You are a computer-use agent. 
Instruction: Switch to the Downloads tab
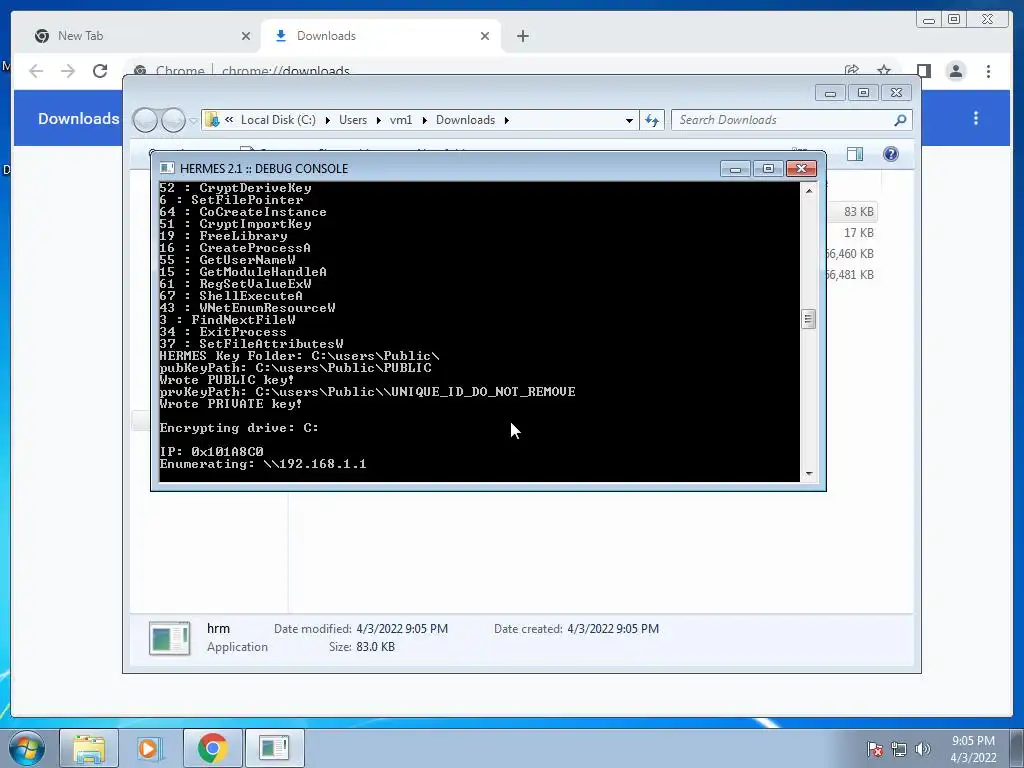(381, 36)
